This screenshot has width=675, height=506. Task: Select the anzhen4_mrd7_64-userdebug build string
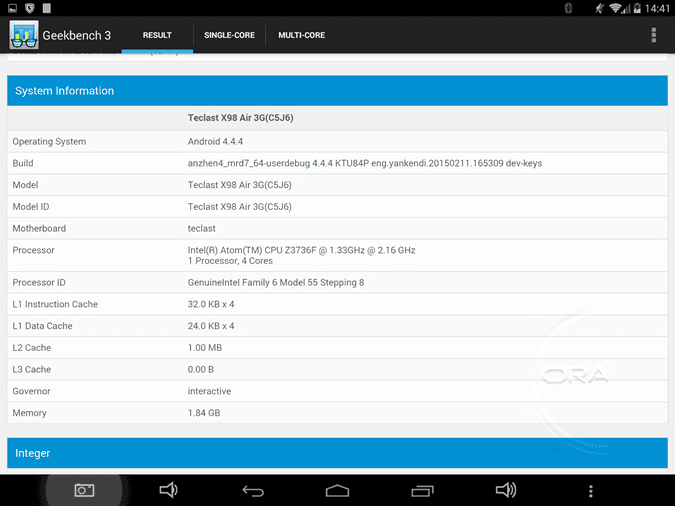point(365,163)
